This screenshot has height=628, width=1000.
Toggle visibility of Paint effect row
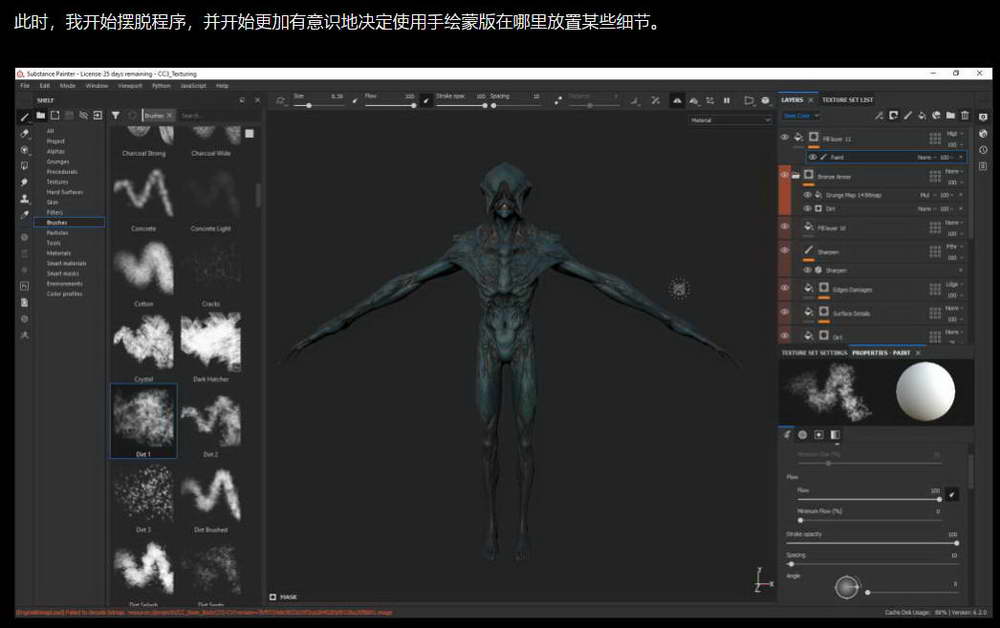[812, 157]
